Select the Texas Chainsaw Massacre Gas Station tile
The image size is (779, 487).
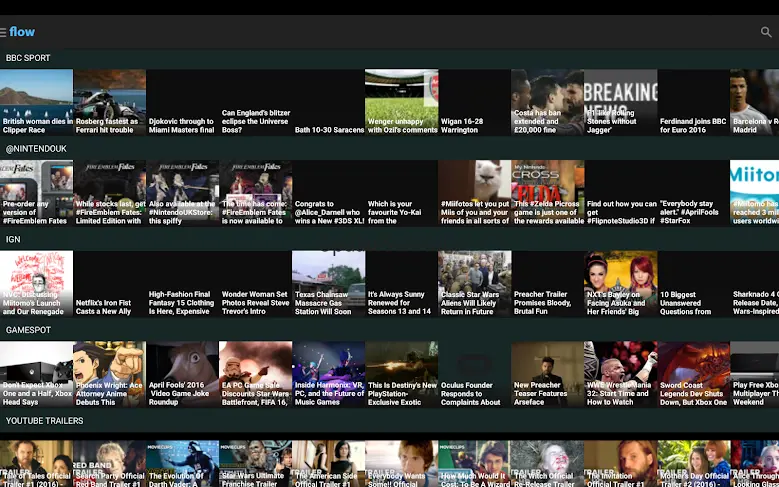pyautogui.click(x=328, y=284)
